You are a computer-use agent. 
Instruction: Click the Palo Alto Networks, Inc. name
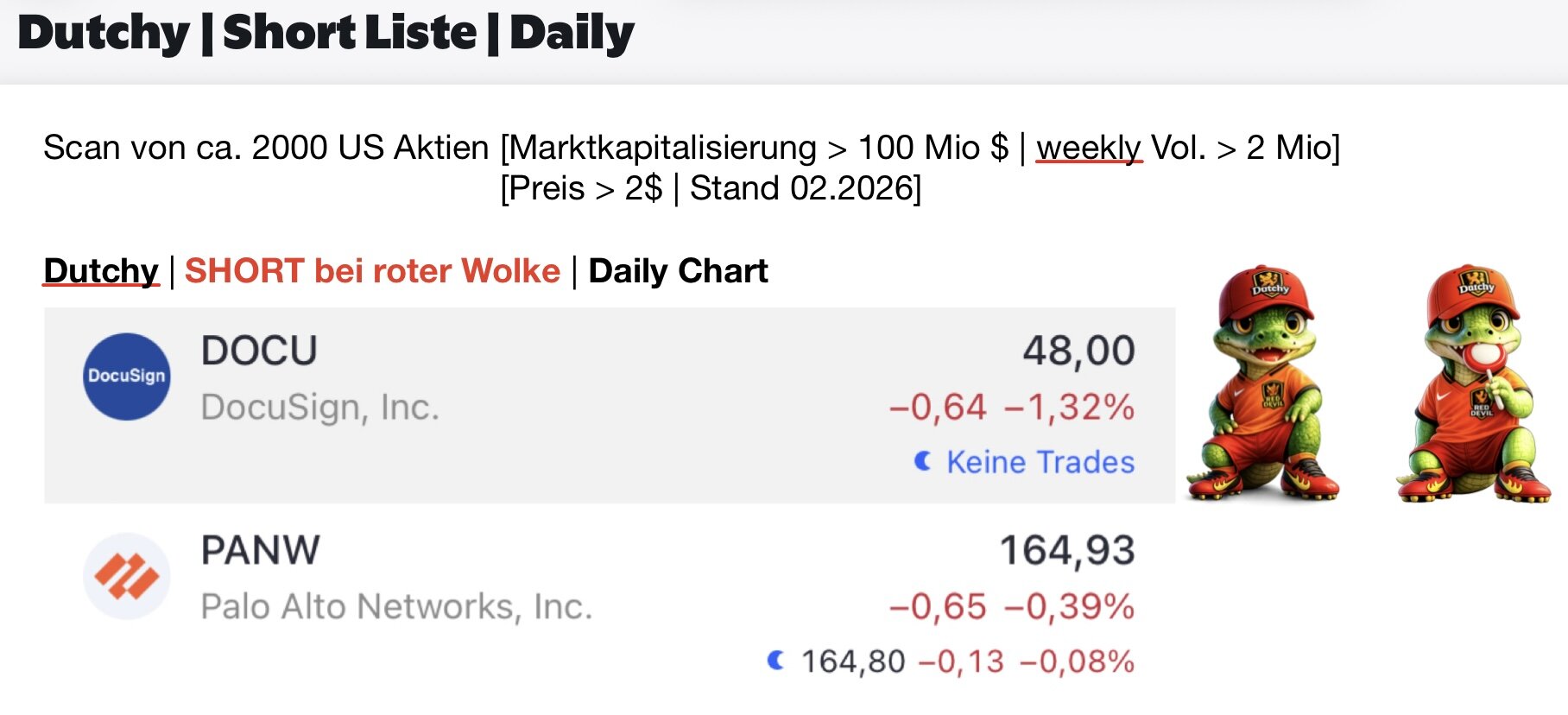(396, 606)
